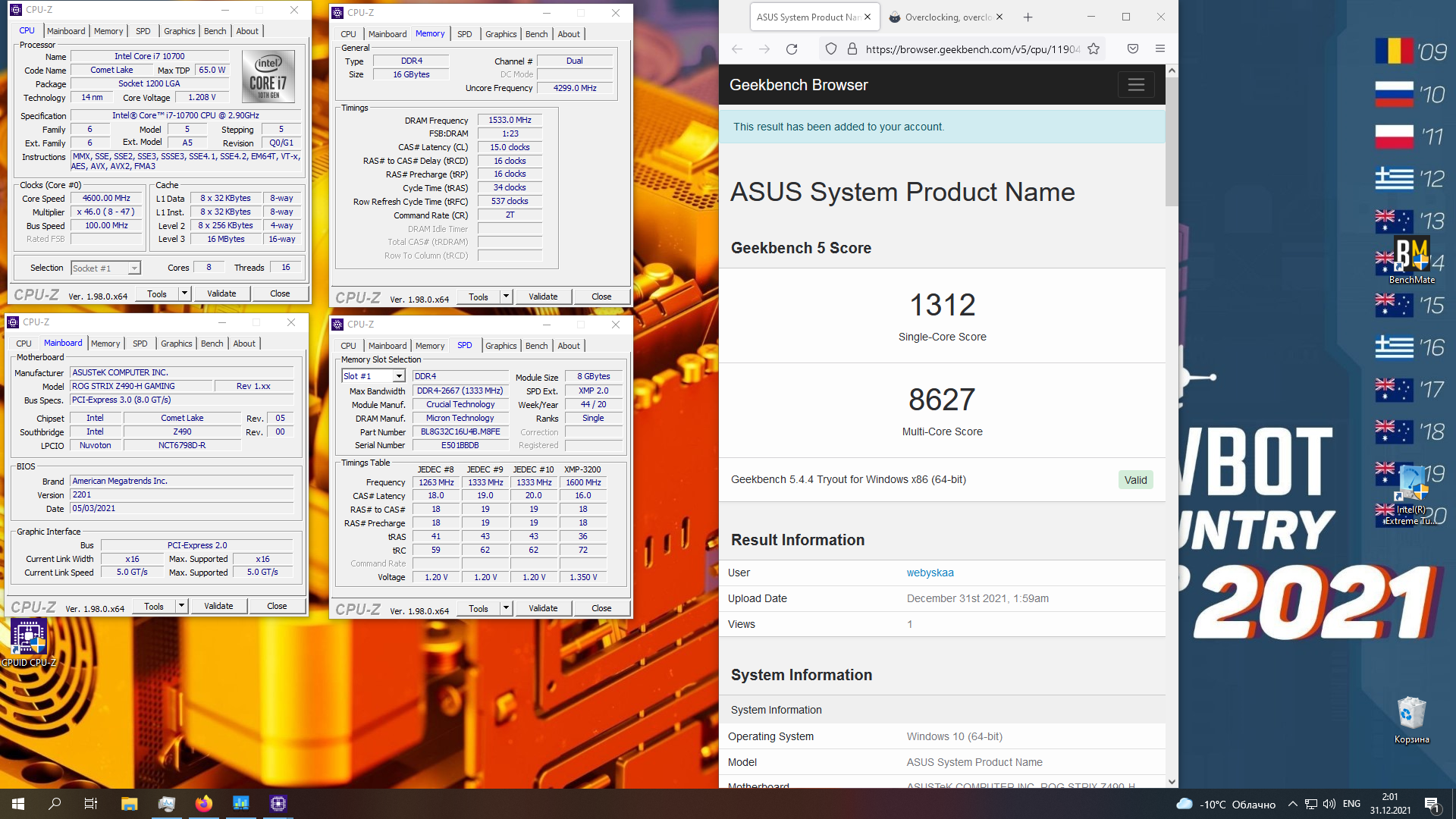Show hidden system tray icons
1456x819 pixels.
coord(1292,804)
